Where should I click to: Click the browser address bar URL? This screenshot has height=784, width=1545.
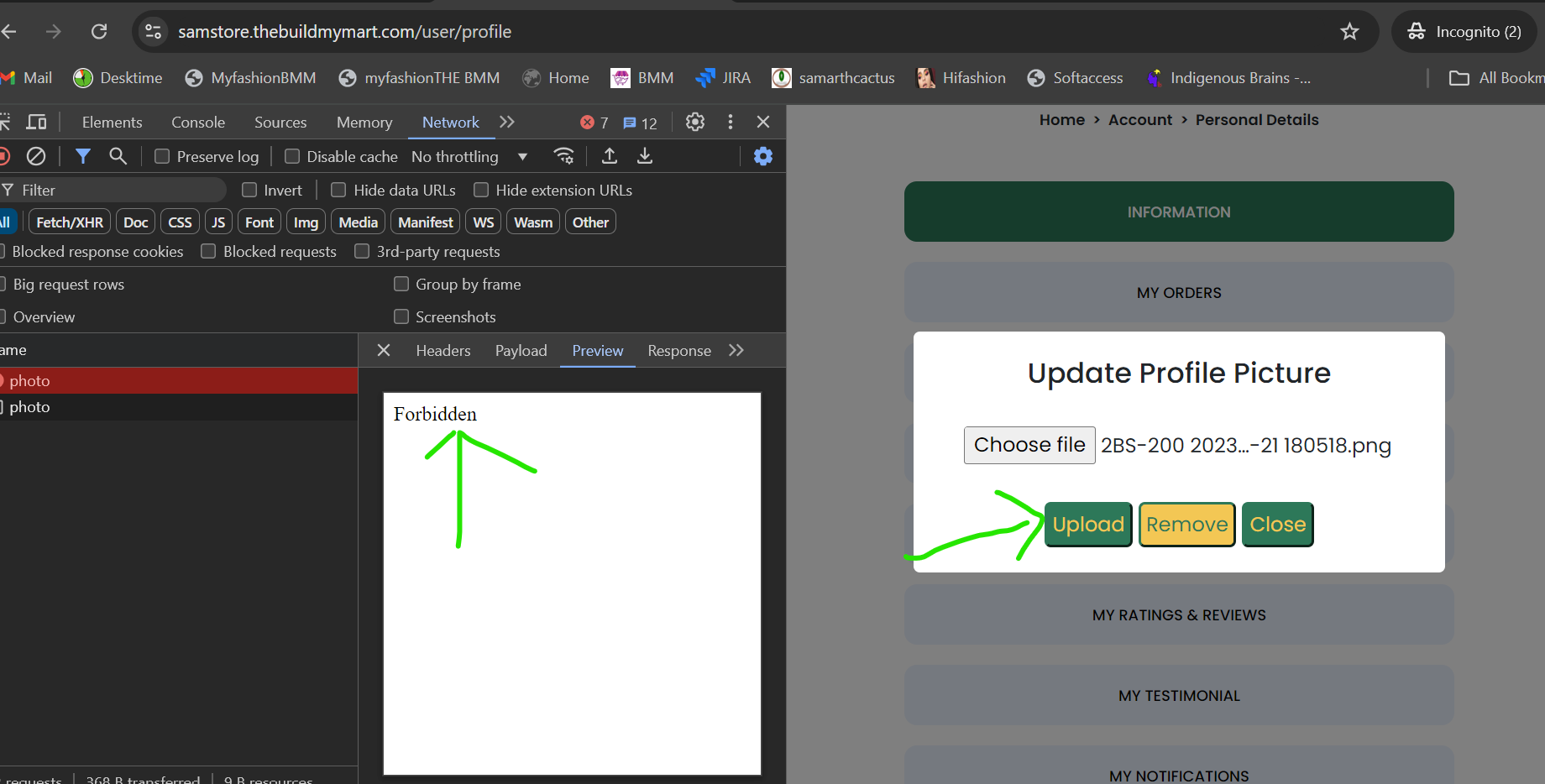pos(344,32)
